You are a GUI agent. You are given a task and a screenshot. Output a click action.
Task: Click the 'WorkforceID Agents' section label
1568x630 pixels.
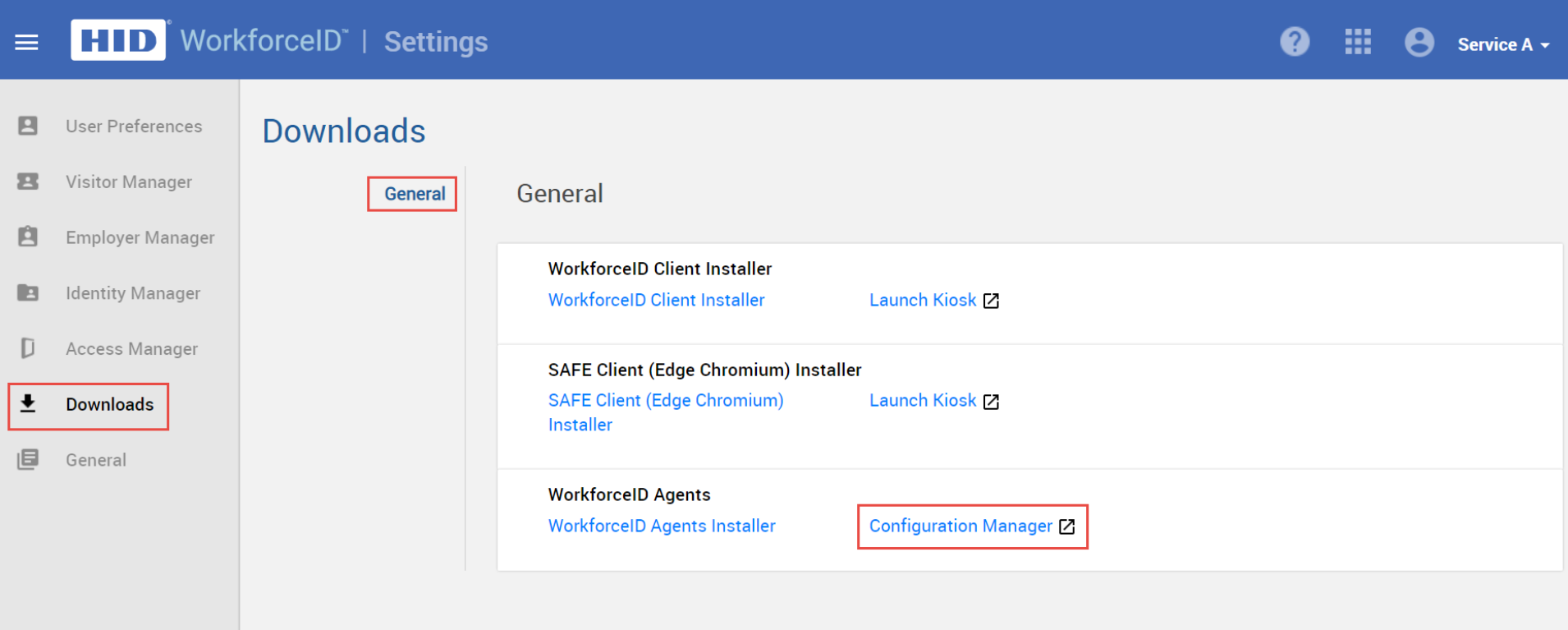pyautogui.click(x=629, y=494)
